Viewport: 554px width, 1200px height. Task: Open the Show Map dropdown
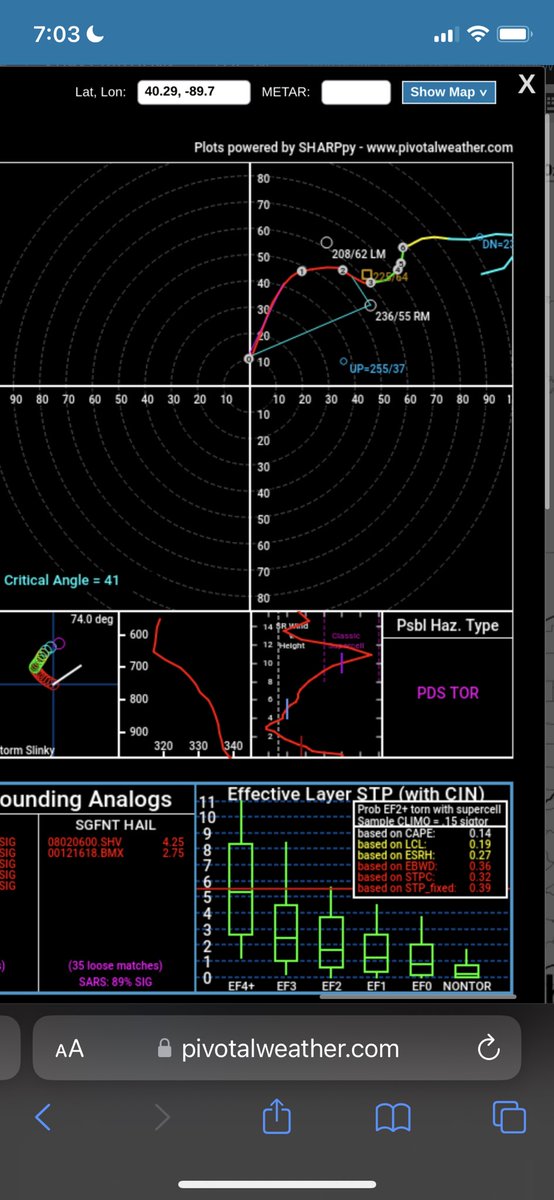[x=448, y=91]
